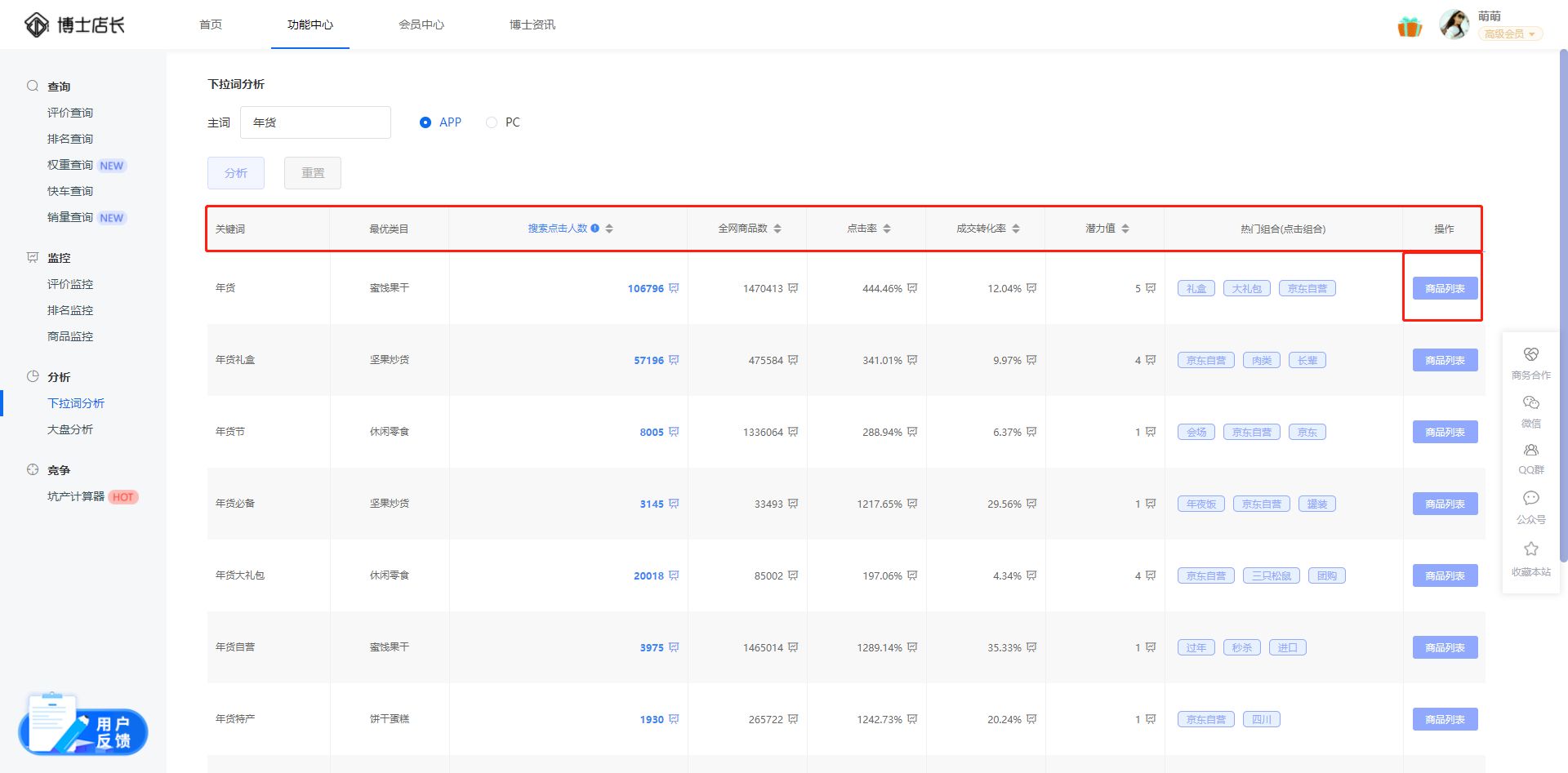Sort by 潜力值 column arrows
The width and height of the screenshot is (1568, 773).
point(1125,229)
